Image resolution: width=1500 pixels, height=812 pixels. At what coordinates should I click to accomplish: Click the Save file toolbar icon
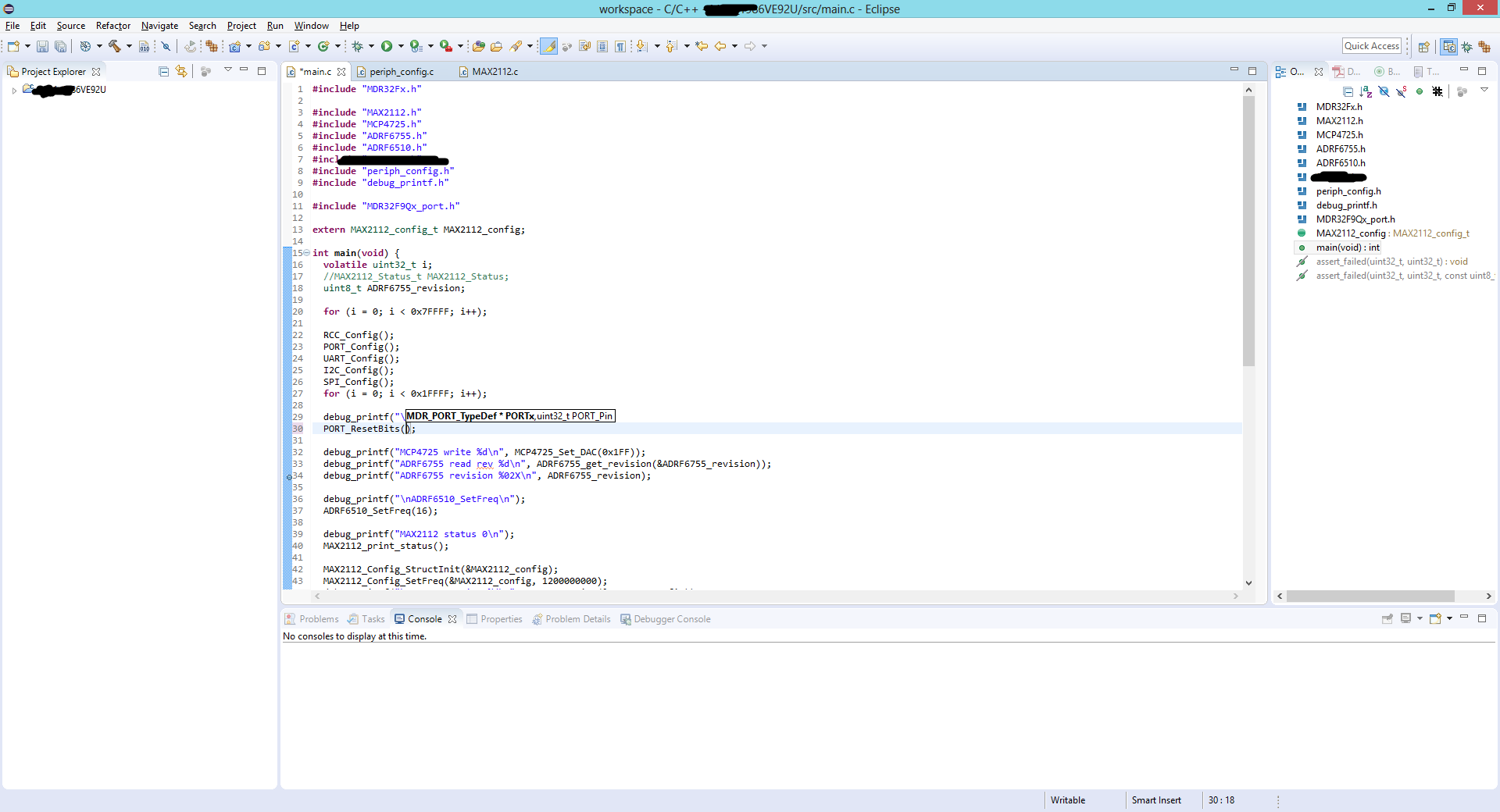tap(42, 47)
